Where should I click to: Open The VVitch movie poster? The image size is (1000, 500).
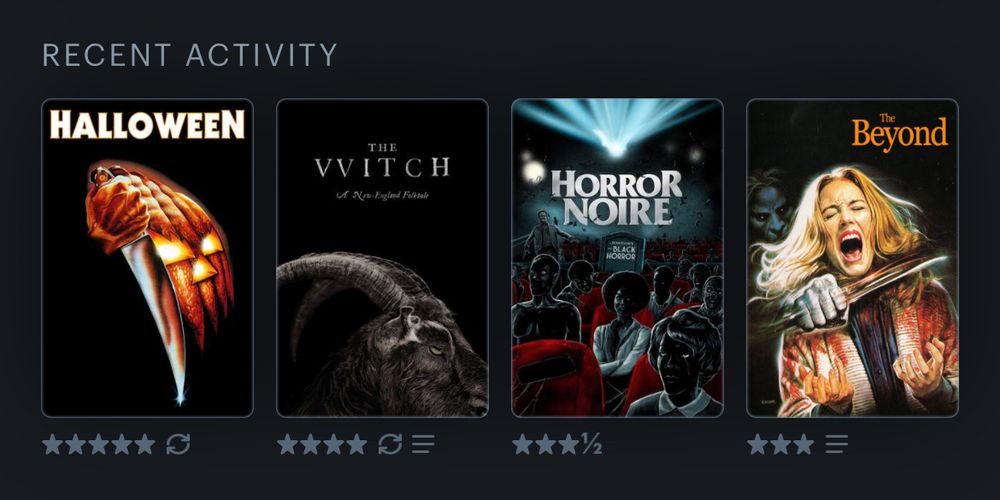tap(382, 258)
